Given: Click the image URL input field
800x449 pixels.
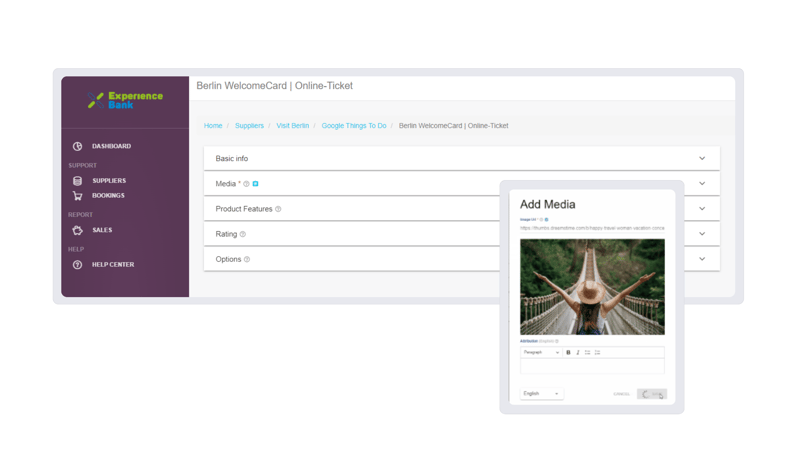Looking at the screenshot, I should click(x=592, y=228).
